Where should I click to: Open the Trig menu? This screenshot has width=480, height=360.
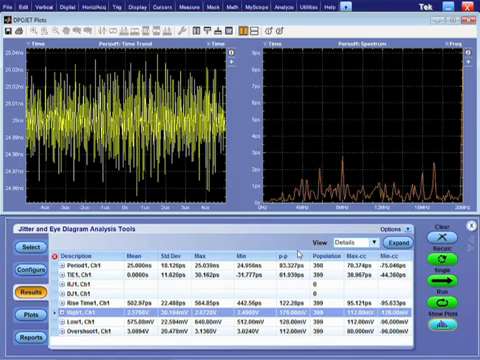click(117, 7)
